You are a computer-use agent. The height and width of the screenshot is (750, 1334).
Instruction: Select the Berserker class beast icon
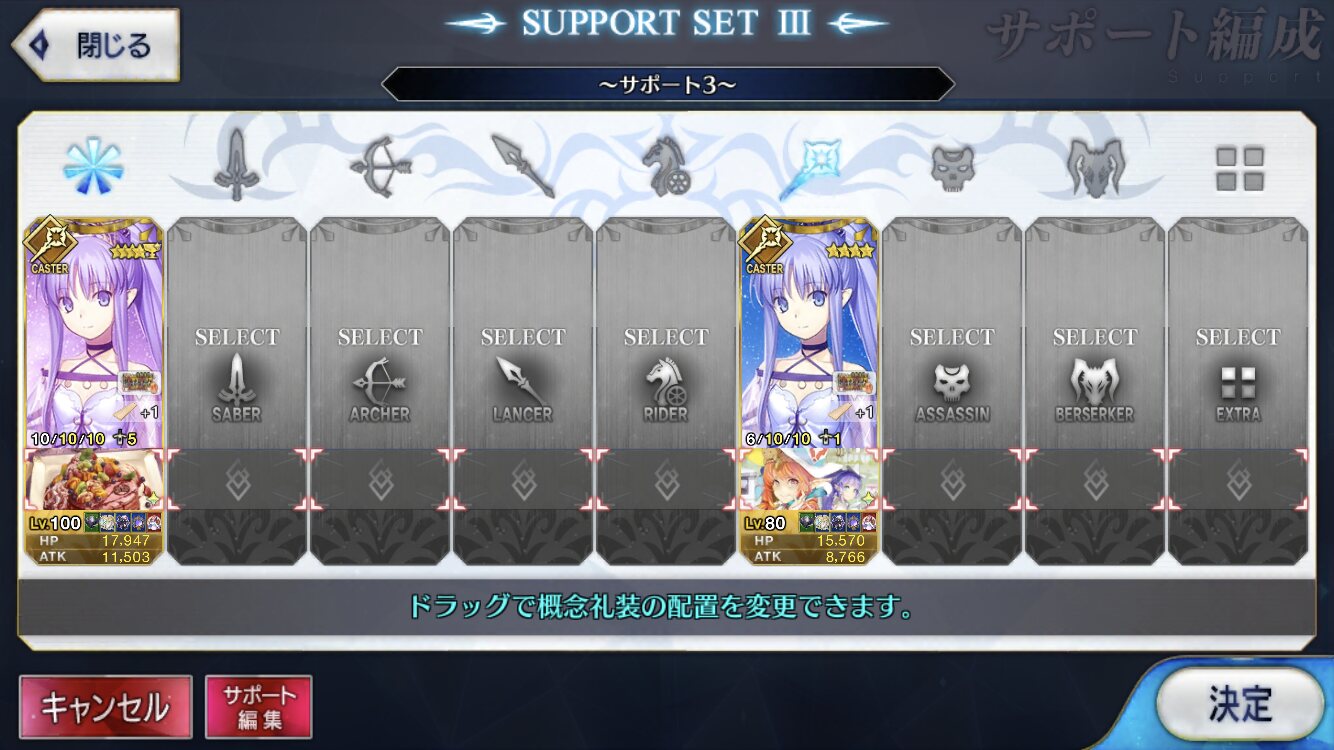click(1095, 166)
